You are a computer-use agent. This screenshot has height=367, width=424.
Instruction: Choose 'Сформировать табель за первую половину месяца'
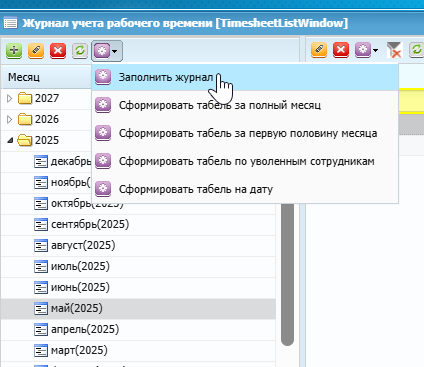pos(245,133)
